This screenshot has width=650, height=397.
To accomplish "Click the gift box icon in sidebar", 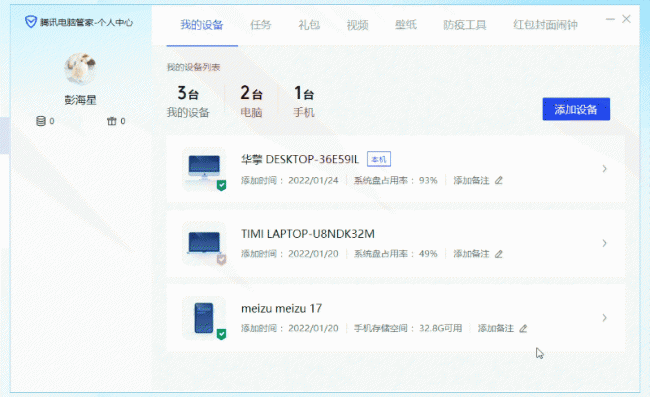I will (x=112, y=121).
